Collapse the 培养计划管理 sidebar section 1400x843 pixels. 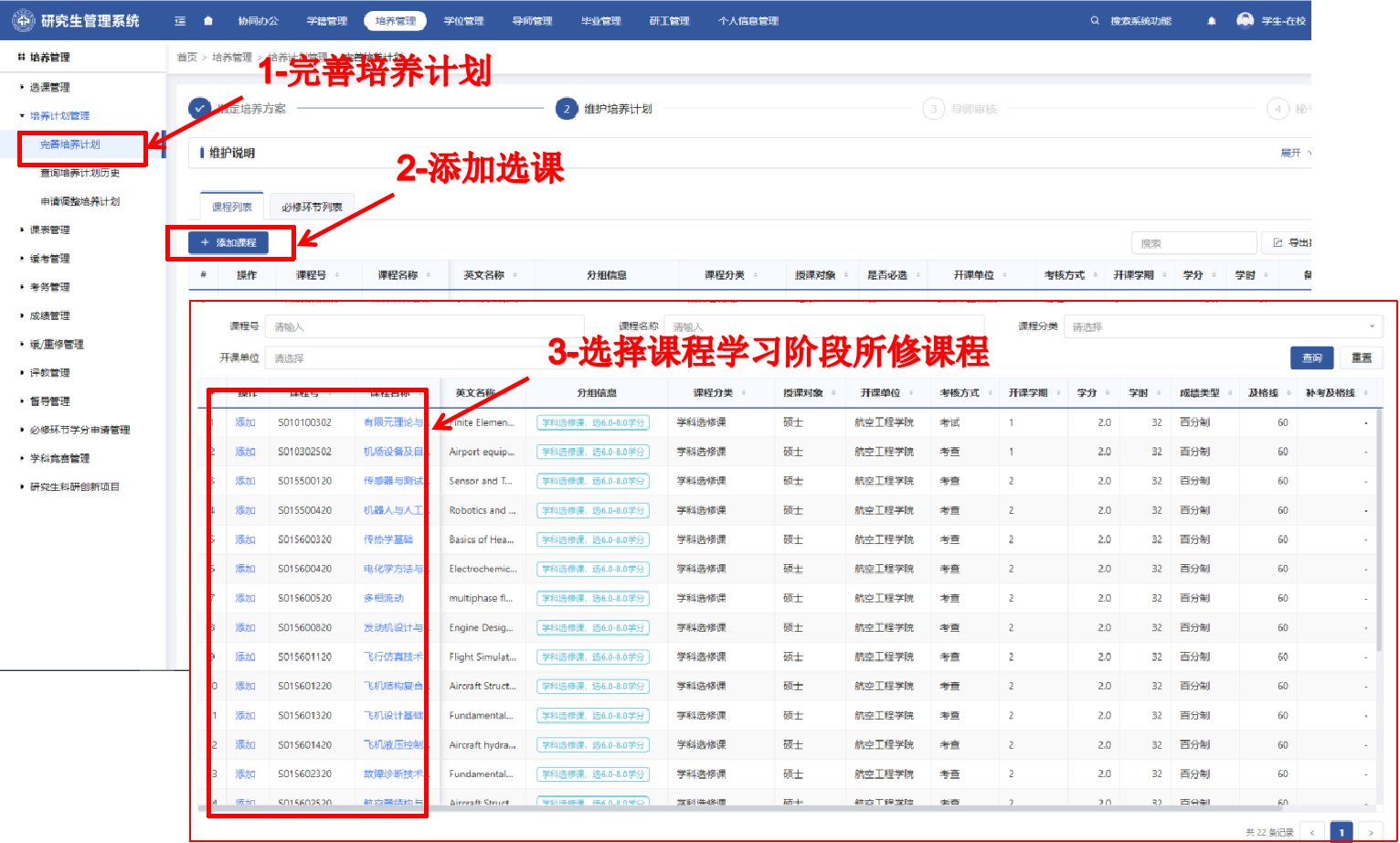[59, 116]
